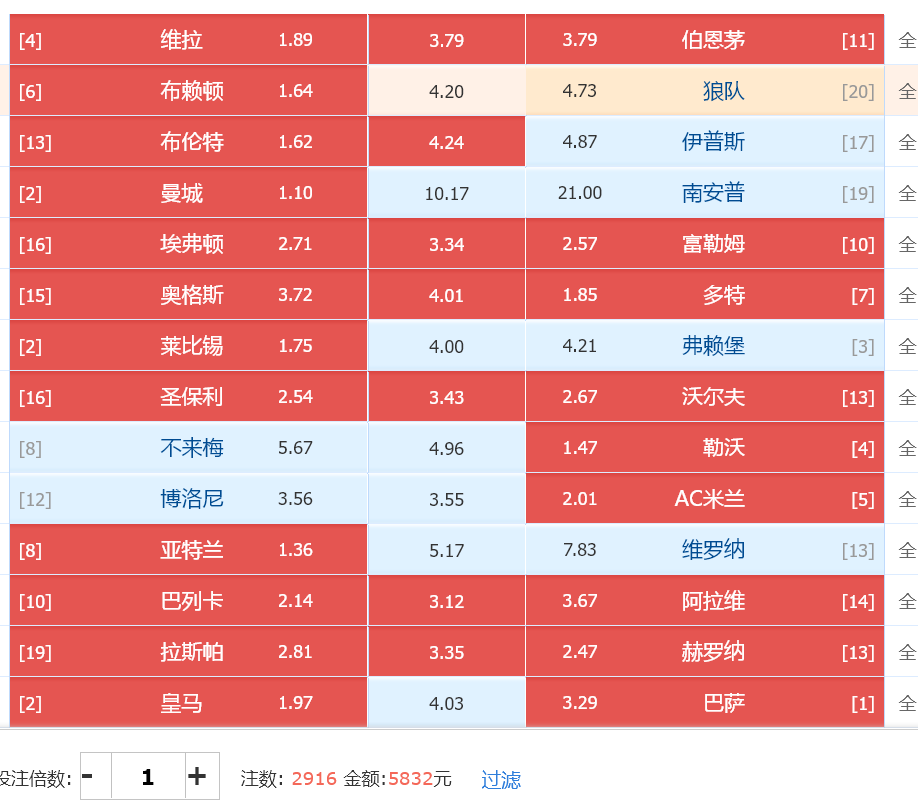Open the 过滤 filter link

(501, 779)
